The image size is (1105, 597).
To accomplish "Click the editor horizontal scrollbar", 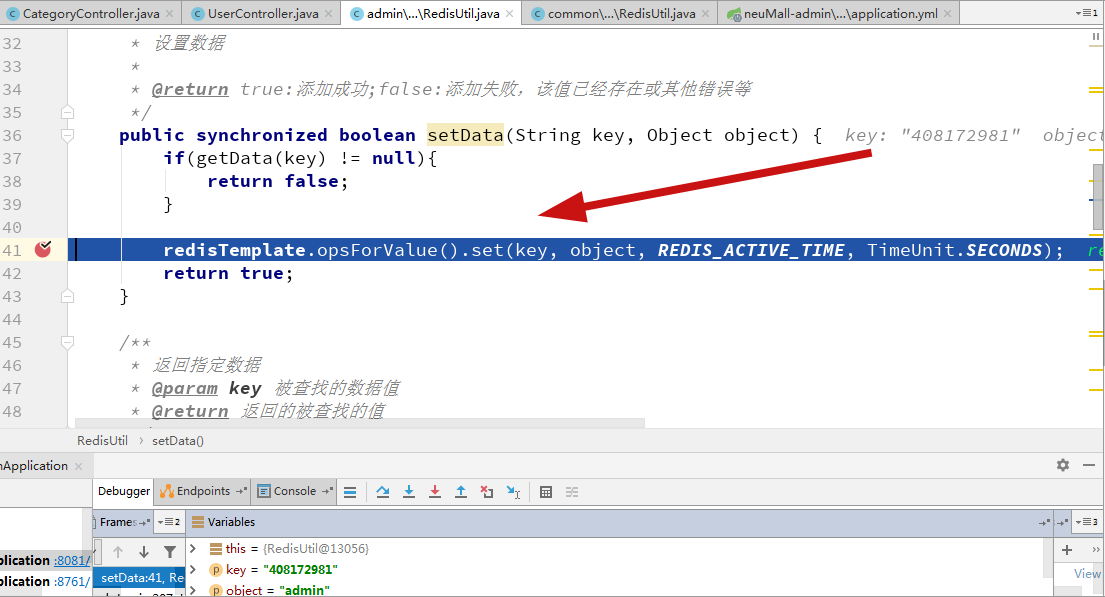I will [360, 423].
